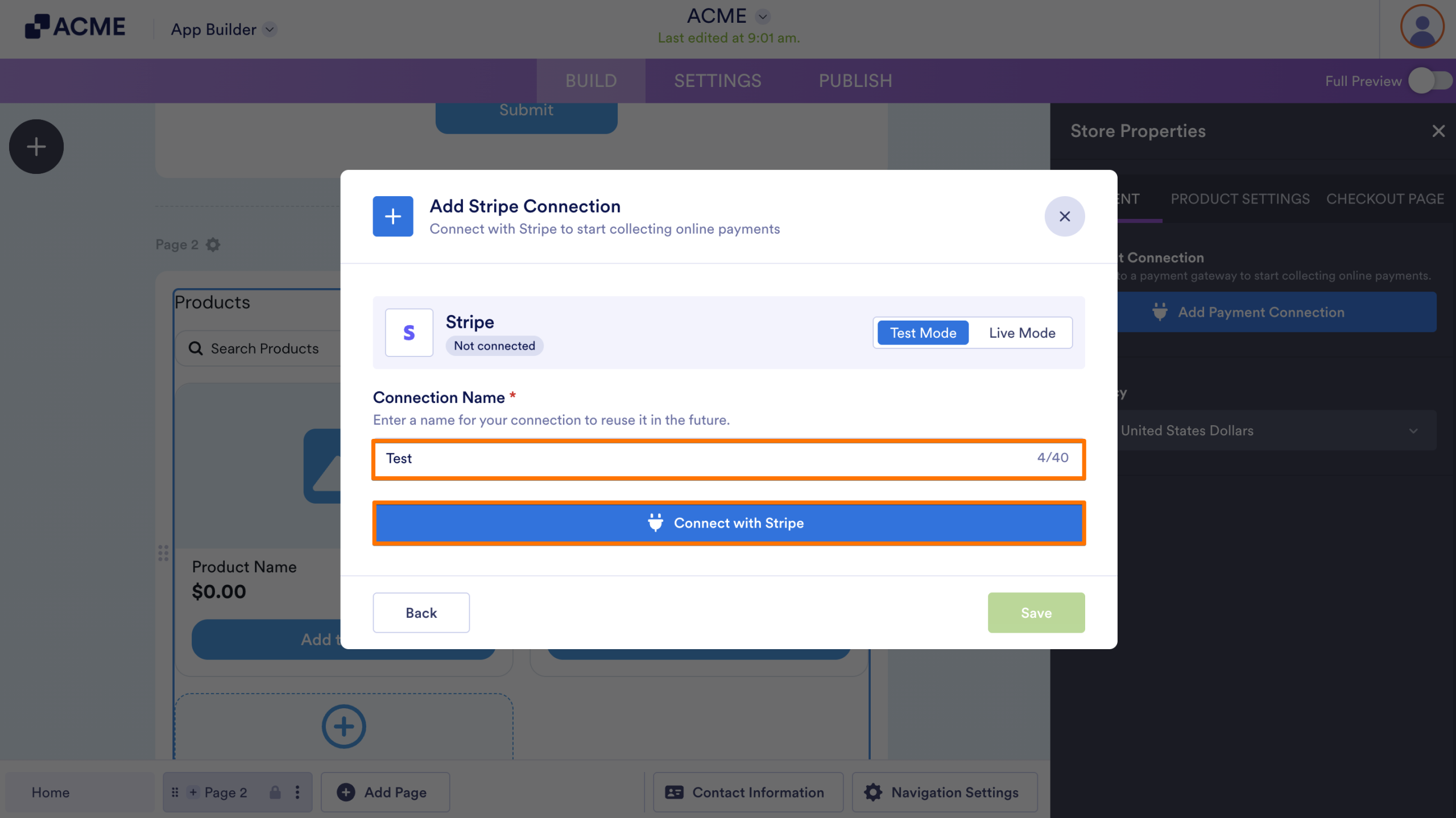This screenshot has height=818, width=1456.
Task: Click the small plus icon on Page 2 tab
Action: click(193, 792)
